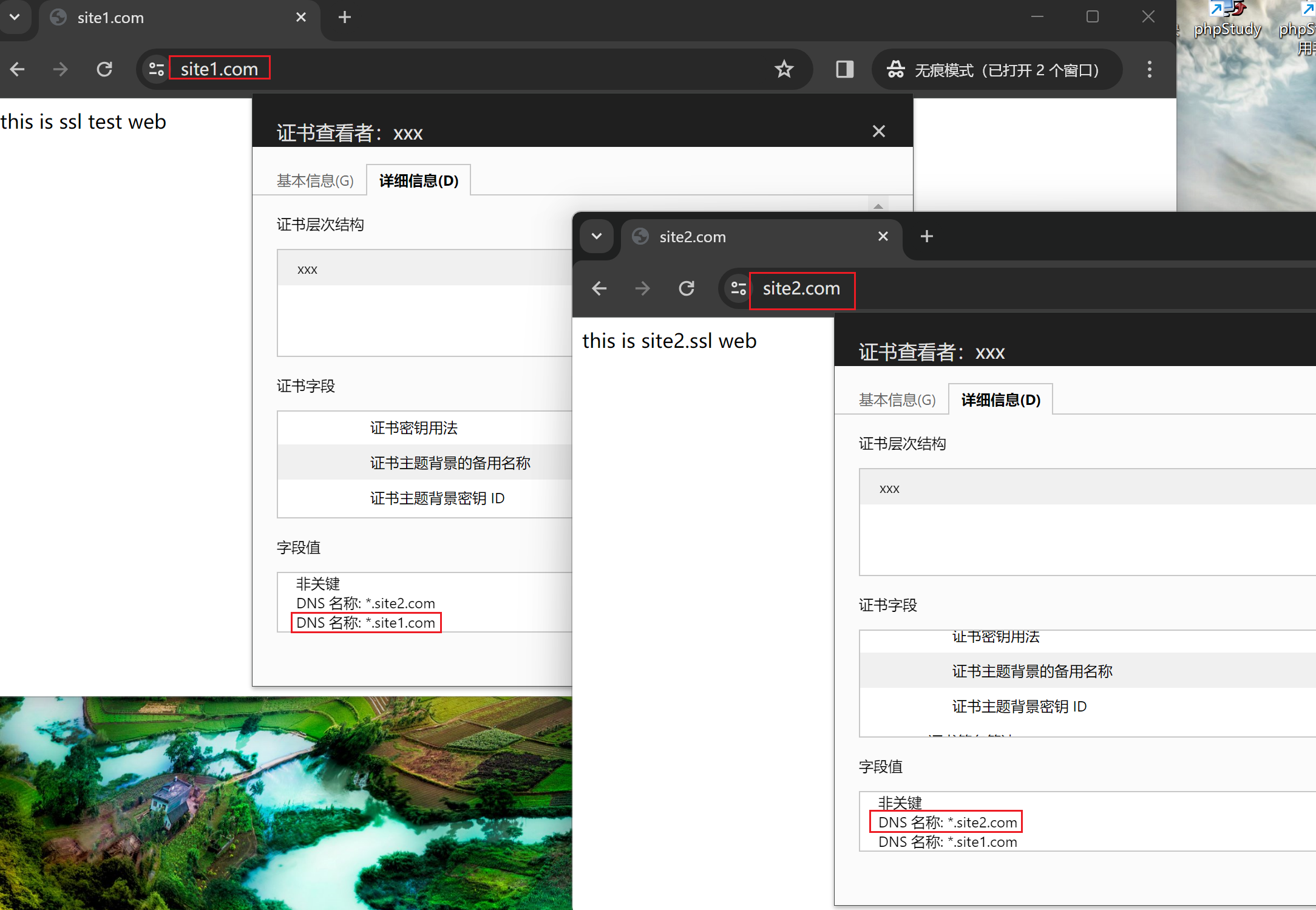Add a new tab in site2 window
This screenshot has height=910, width=1316.
click(926, 236)
